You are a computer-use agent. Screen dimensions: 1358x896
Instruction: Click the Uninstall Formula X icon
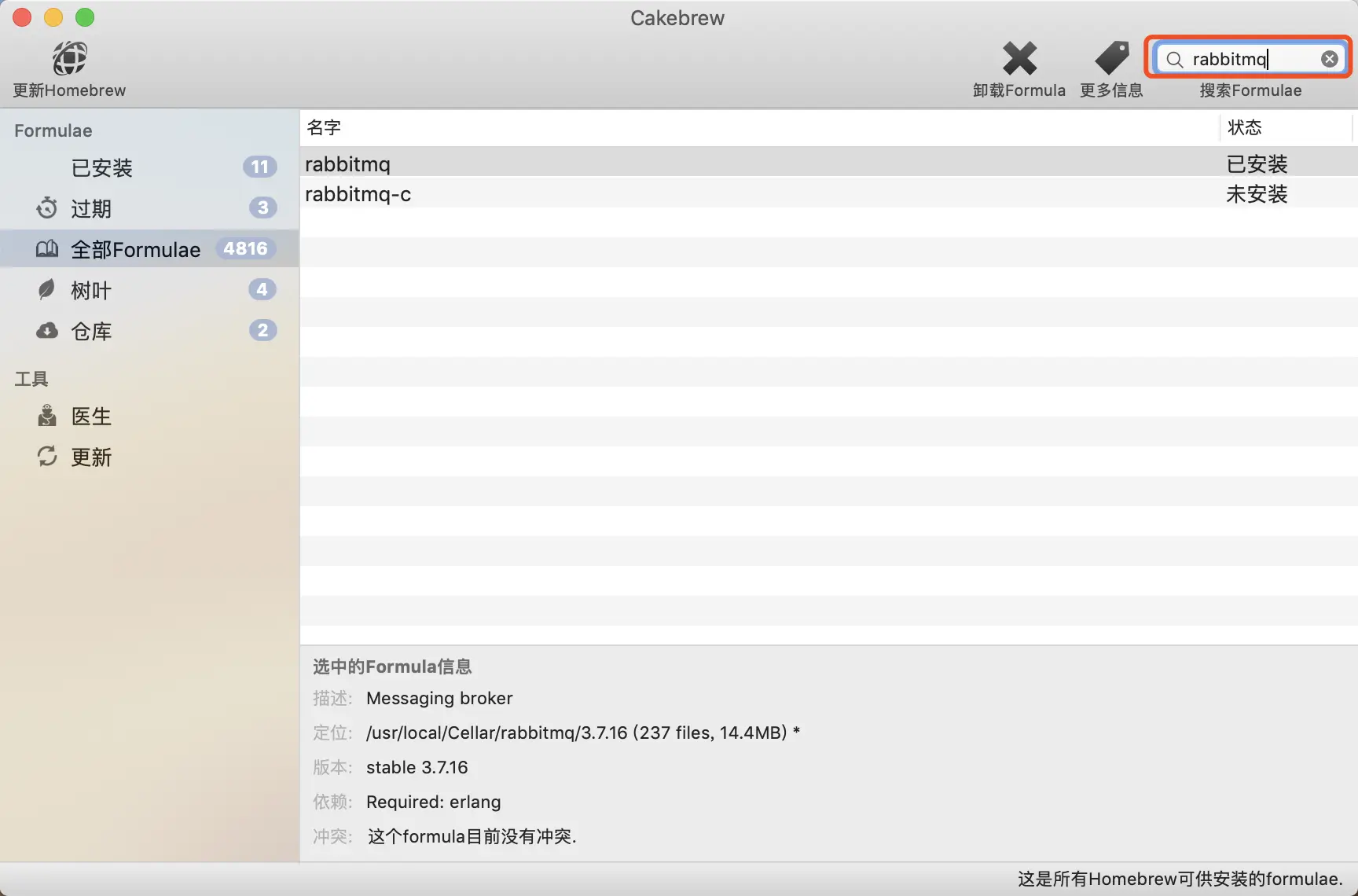point(1019,58)
